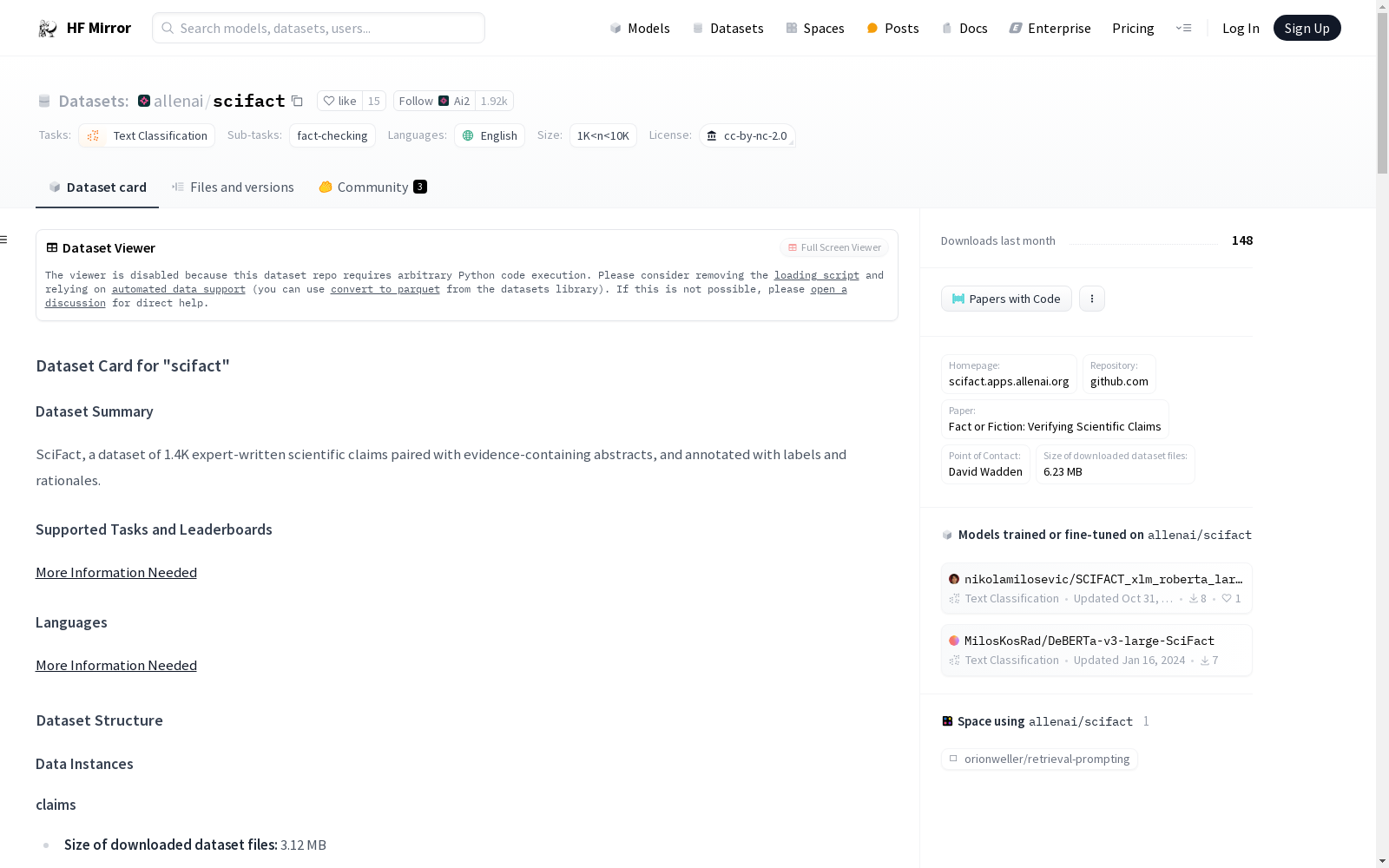Click the search magnifier icon
The width and height of the screenshot is (1389, 868).
[x=168, y=28]
